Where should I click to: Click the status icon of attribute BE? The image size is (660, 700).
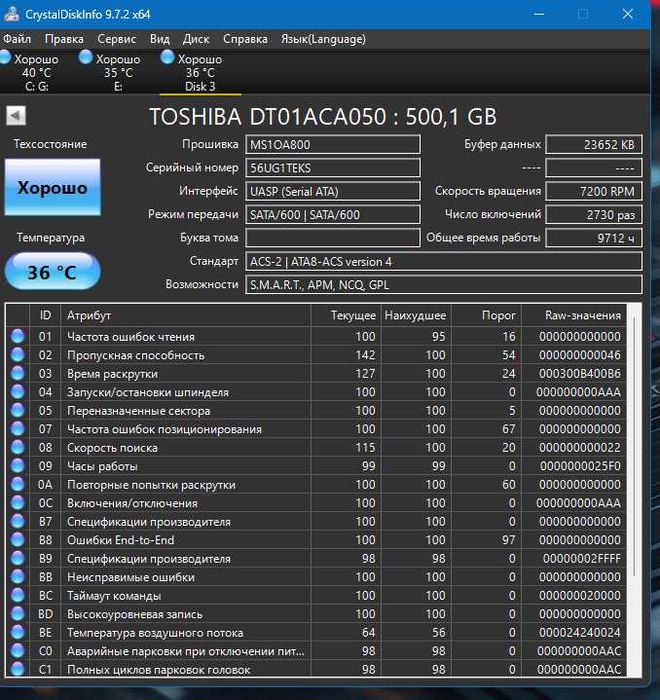[17, 633]
